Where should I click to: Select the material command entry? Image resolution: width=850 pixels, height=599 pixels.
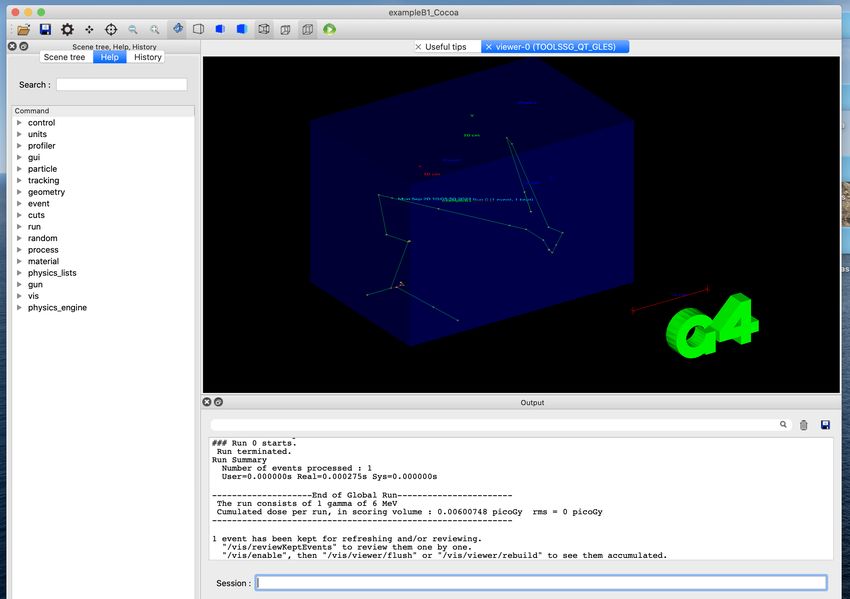pos(43,261)
